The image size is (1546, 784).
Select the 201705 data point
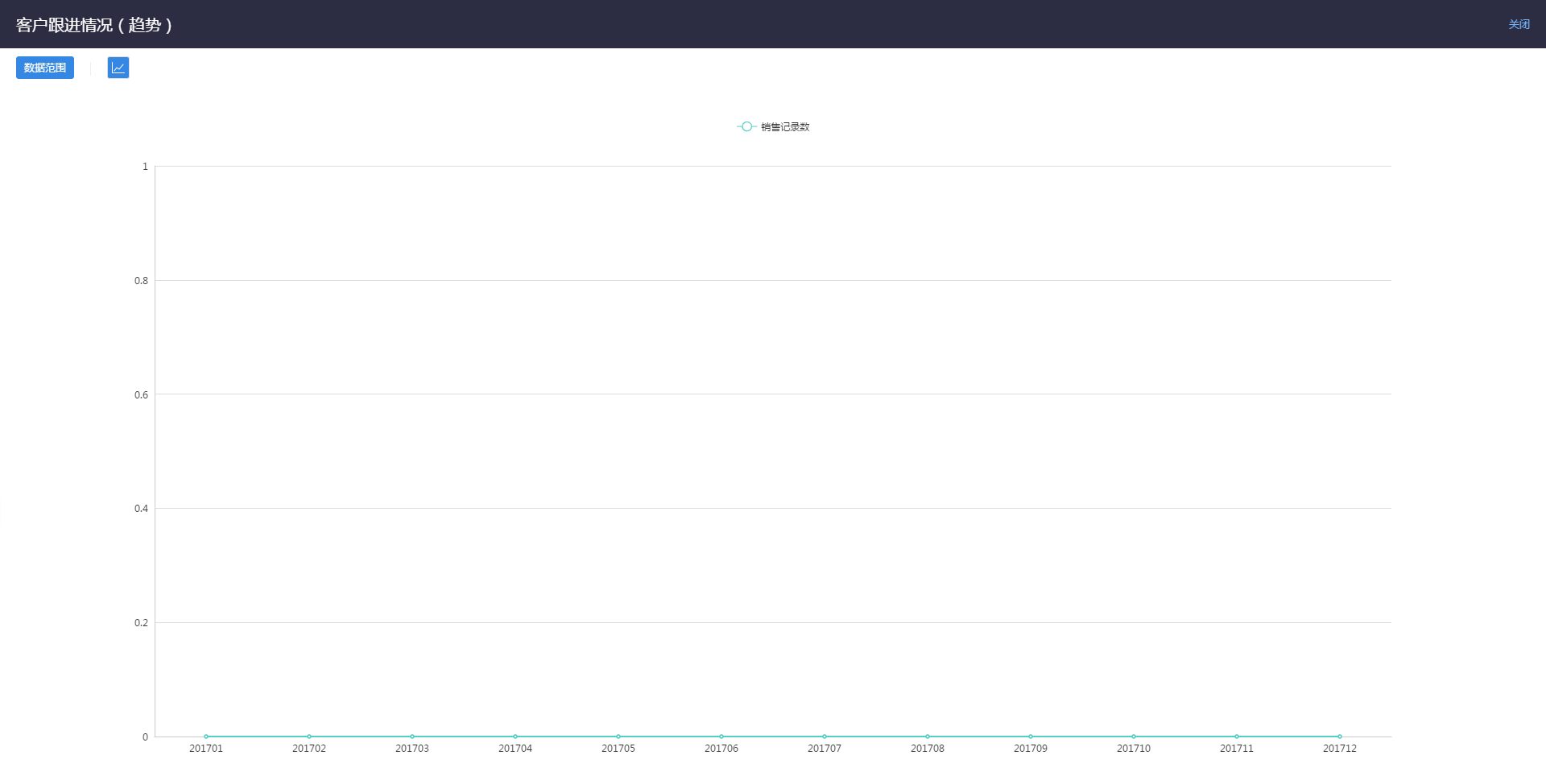618,737
